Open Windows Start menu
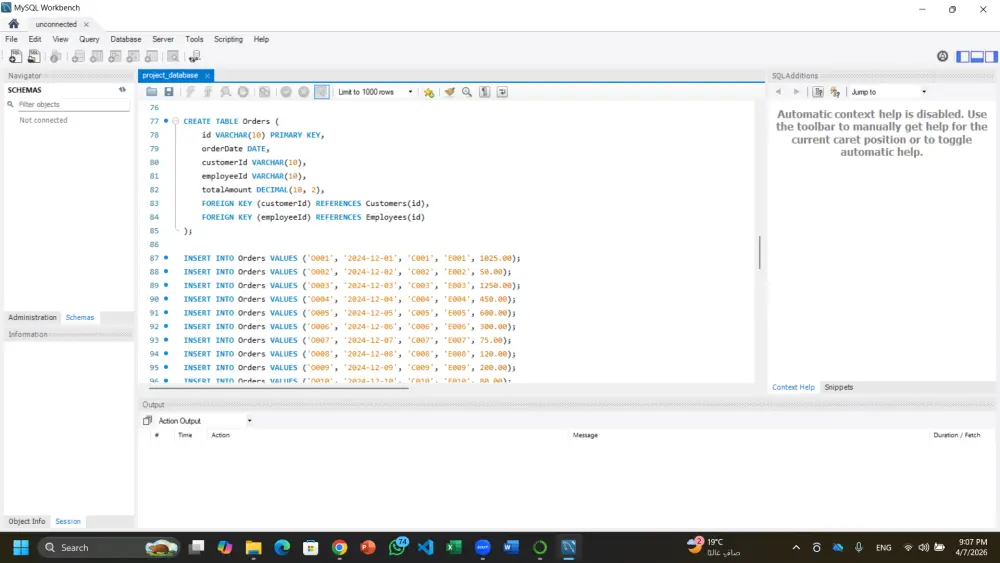 click(x=21, y=548)
